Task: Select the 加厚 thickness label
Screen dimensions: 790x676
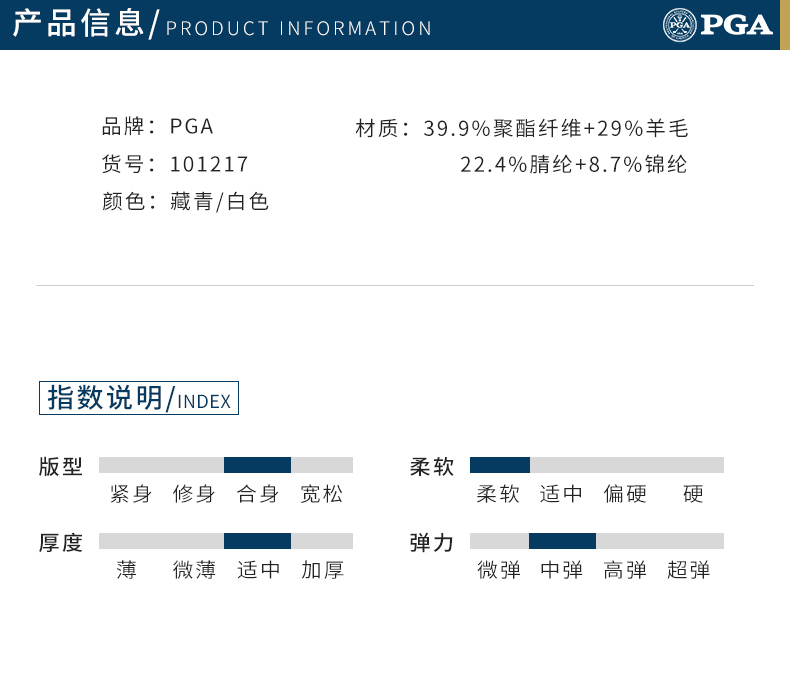Action: 322,570
